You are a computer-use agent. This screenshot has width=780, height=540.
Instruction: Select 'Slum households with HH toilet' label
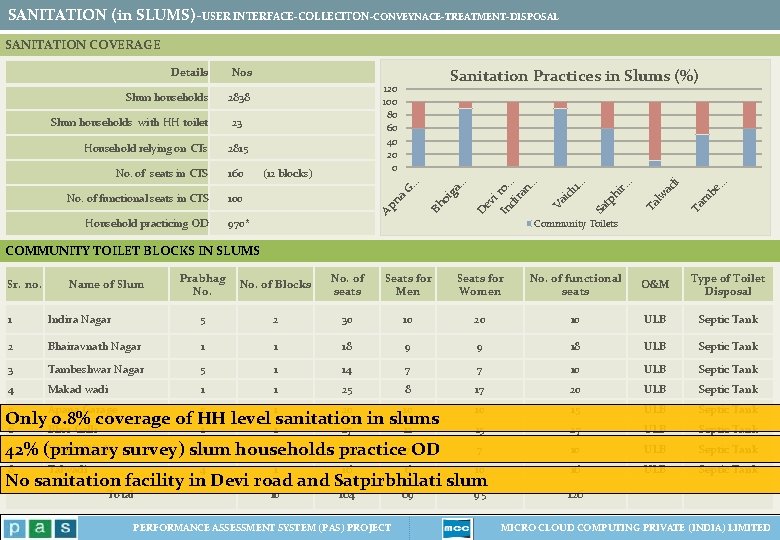(129, 122)
